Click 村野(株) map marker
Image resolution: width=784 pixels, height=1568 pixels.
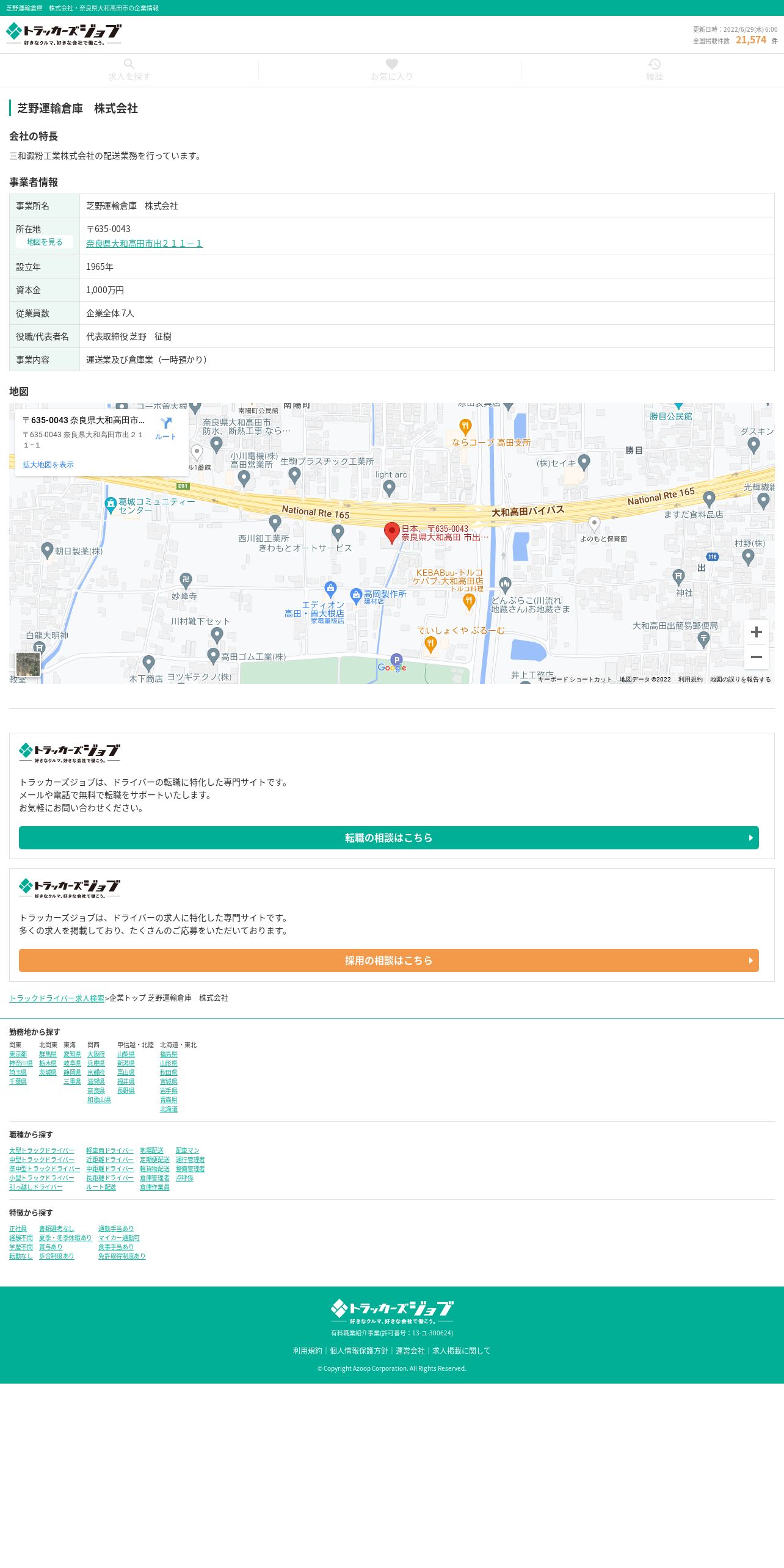[x=748, y=556]
